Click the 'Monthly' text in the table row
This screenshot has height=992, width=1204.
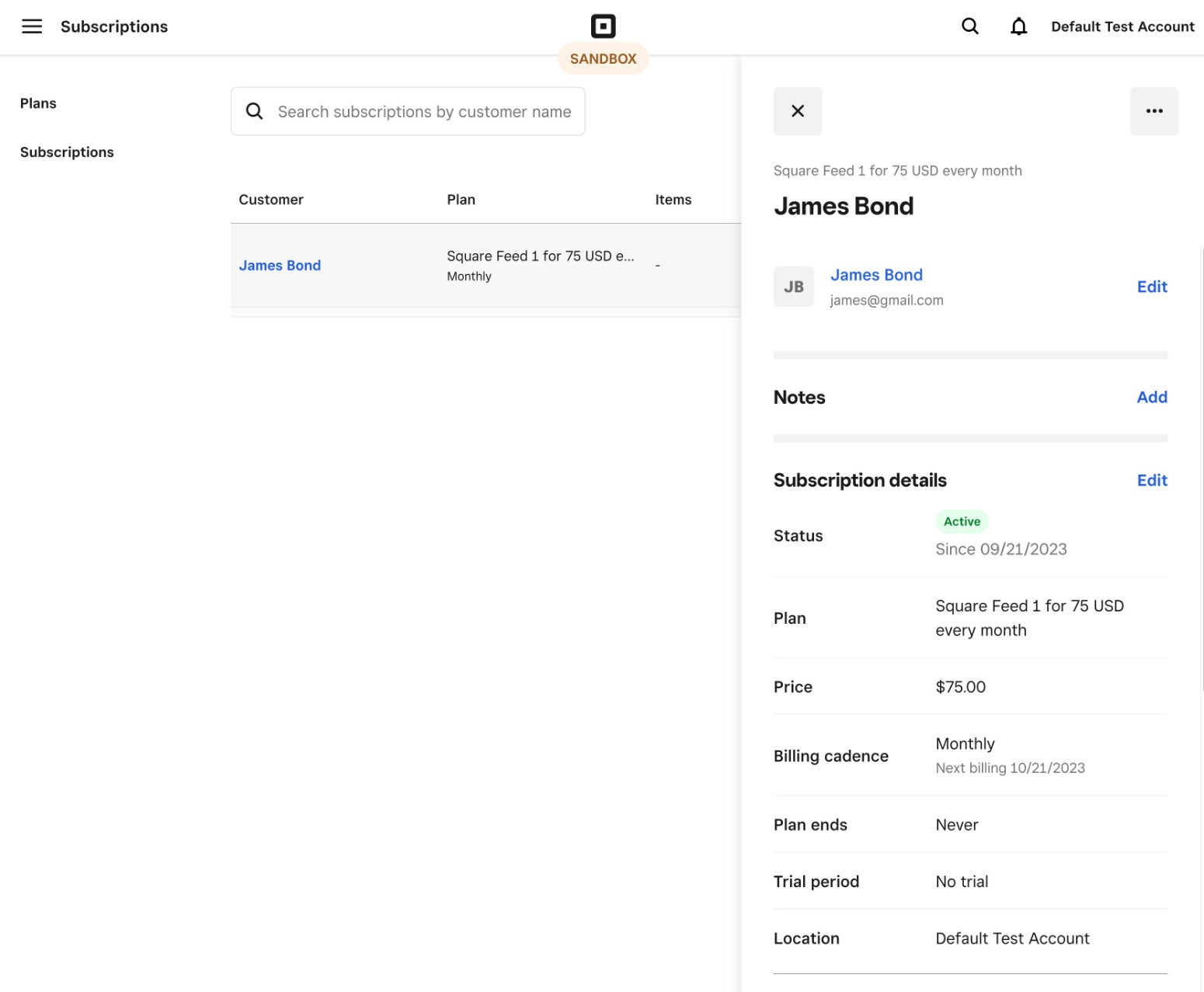point(469,277)
